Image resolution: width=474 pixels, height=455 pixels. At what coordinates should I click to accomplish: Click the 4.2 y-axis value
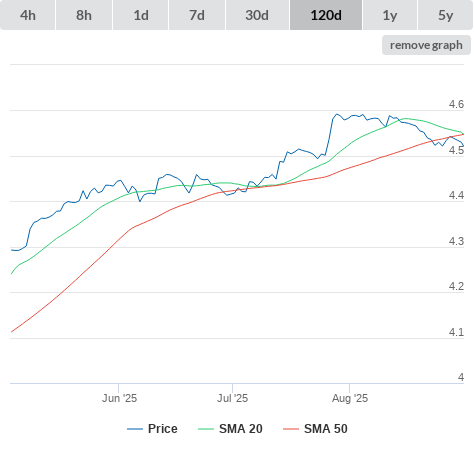(x=456, y=286)
